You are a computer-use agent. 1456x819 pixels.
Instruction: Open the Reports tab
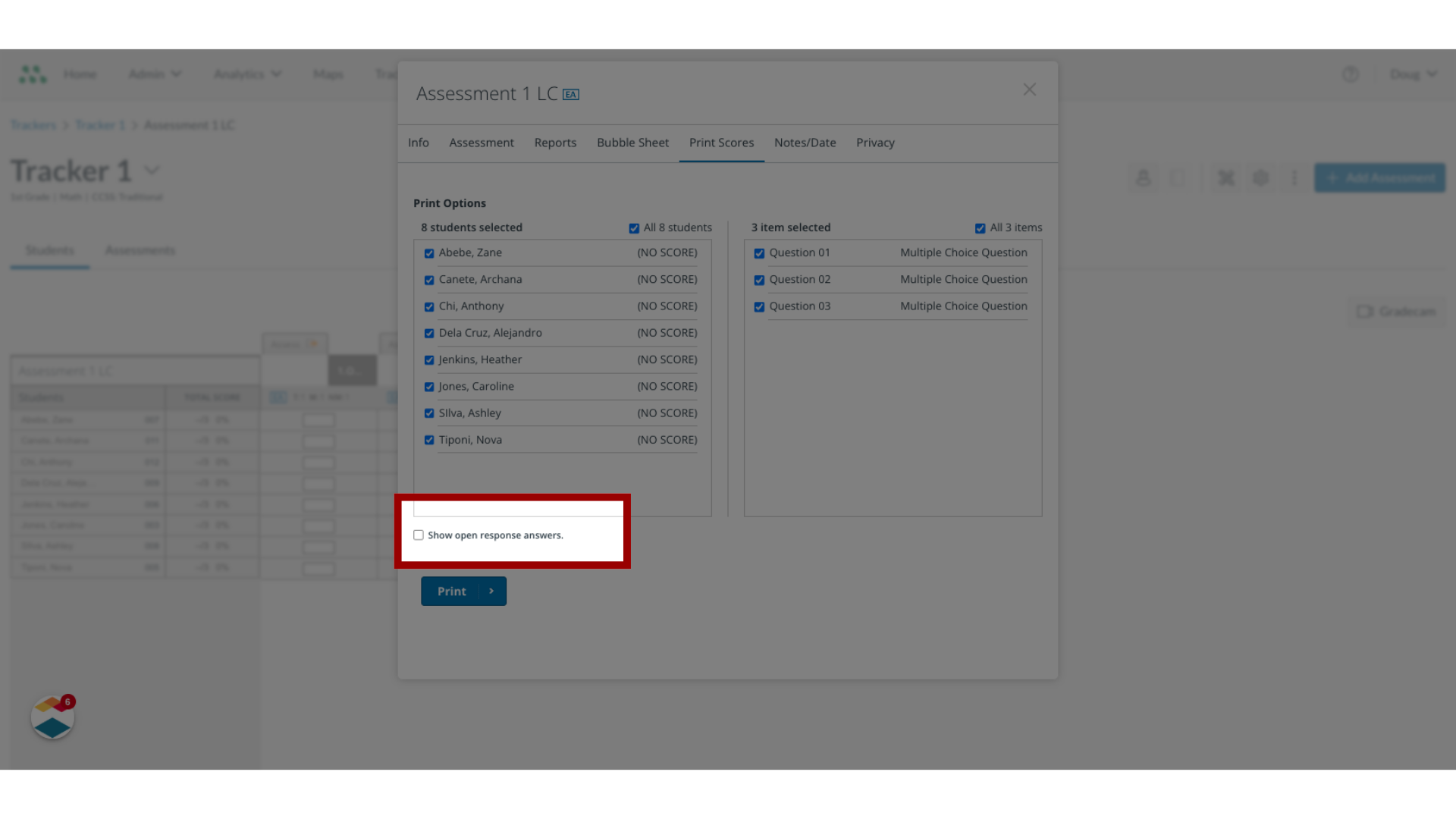click(x=555, y=143)
